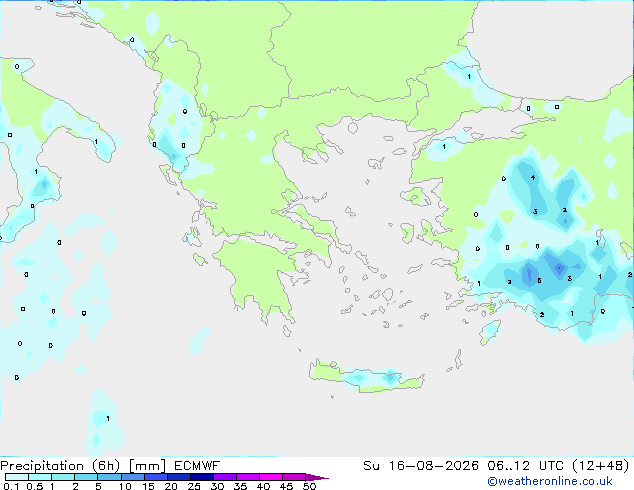This screenshot has height=490, width=634.
Task: Click the "0.1" legend scale label
Action: pos(11,486)
